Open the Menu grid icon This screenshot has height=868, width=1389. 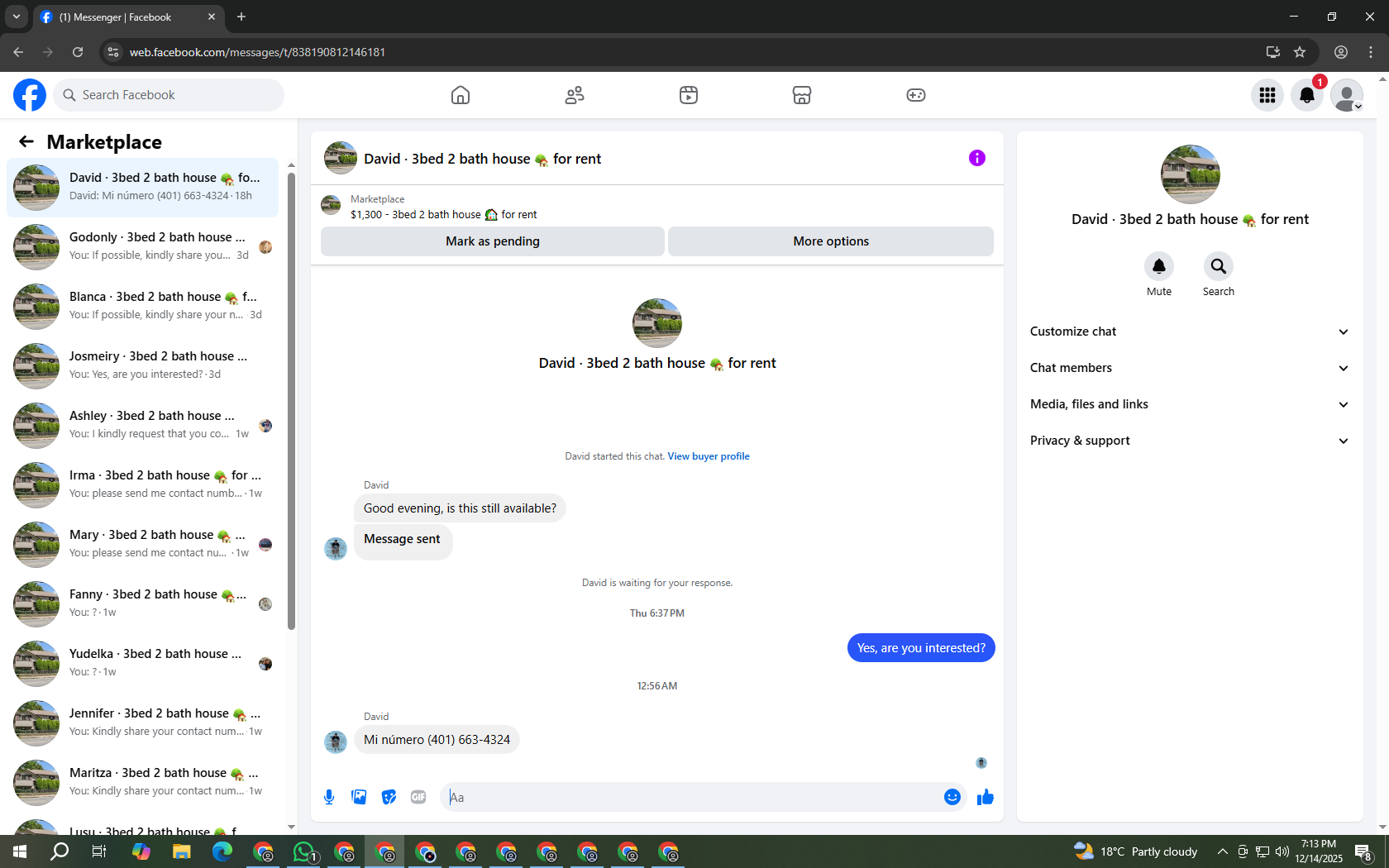point(1267,95)
